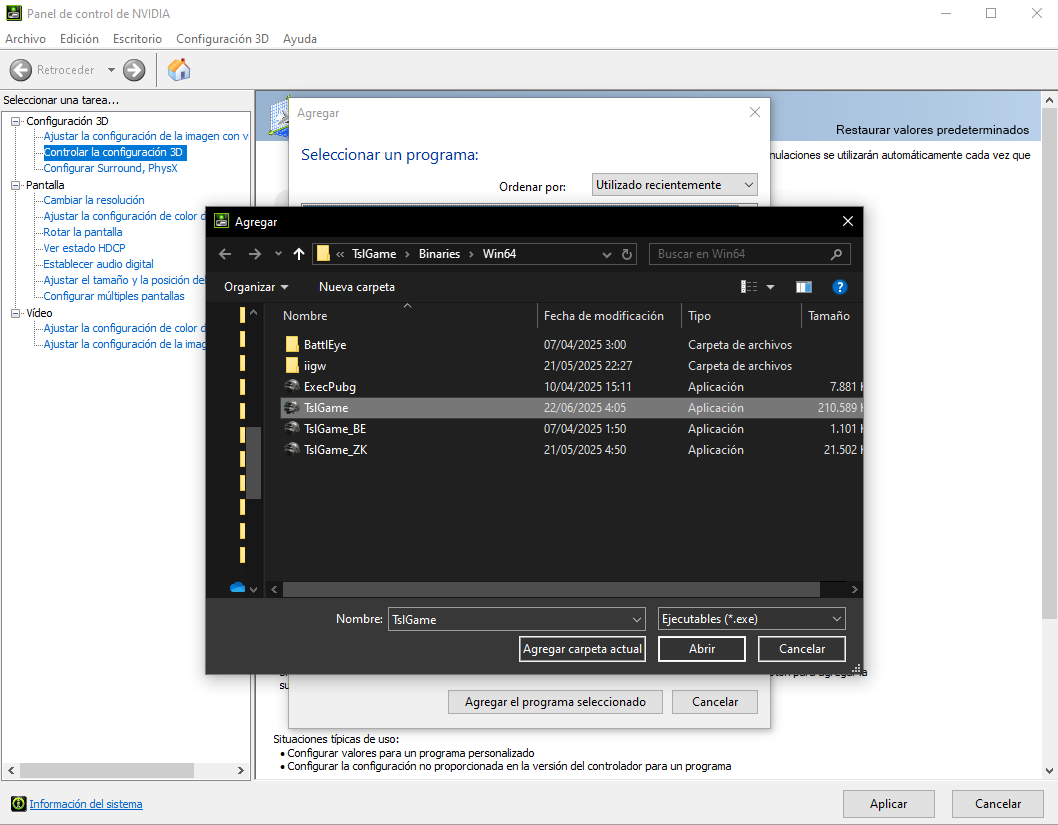The width and height of the screenshot is (1058, 825).
Task: Select the iigw folder icon
Action: tap(292, 366)
